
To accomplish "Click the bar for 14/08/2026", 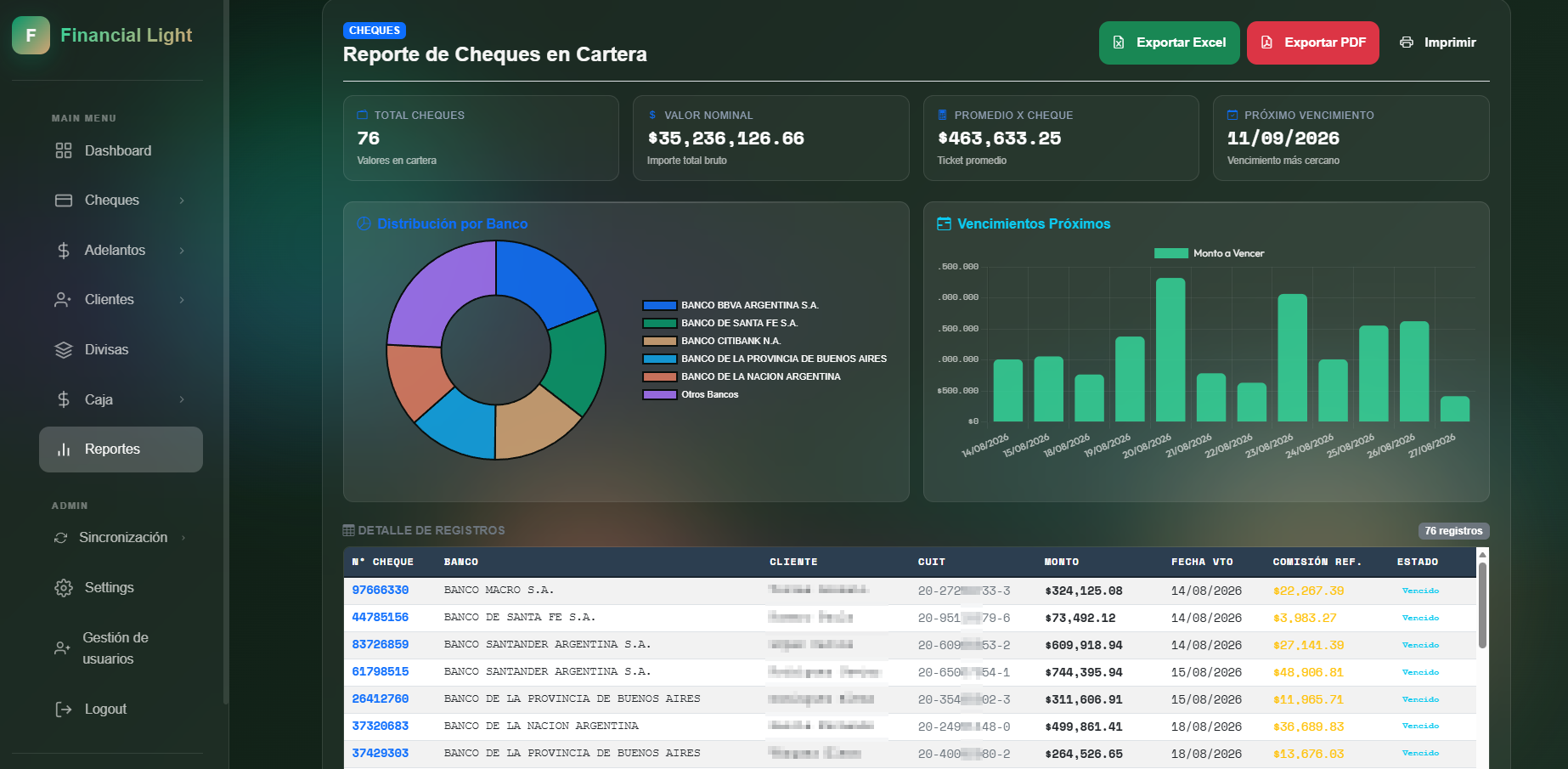I will click(x=1008, y=390).
